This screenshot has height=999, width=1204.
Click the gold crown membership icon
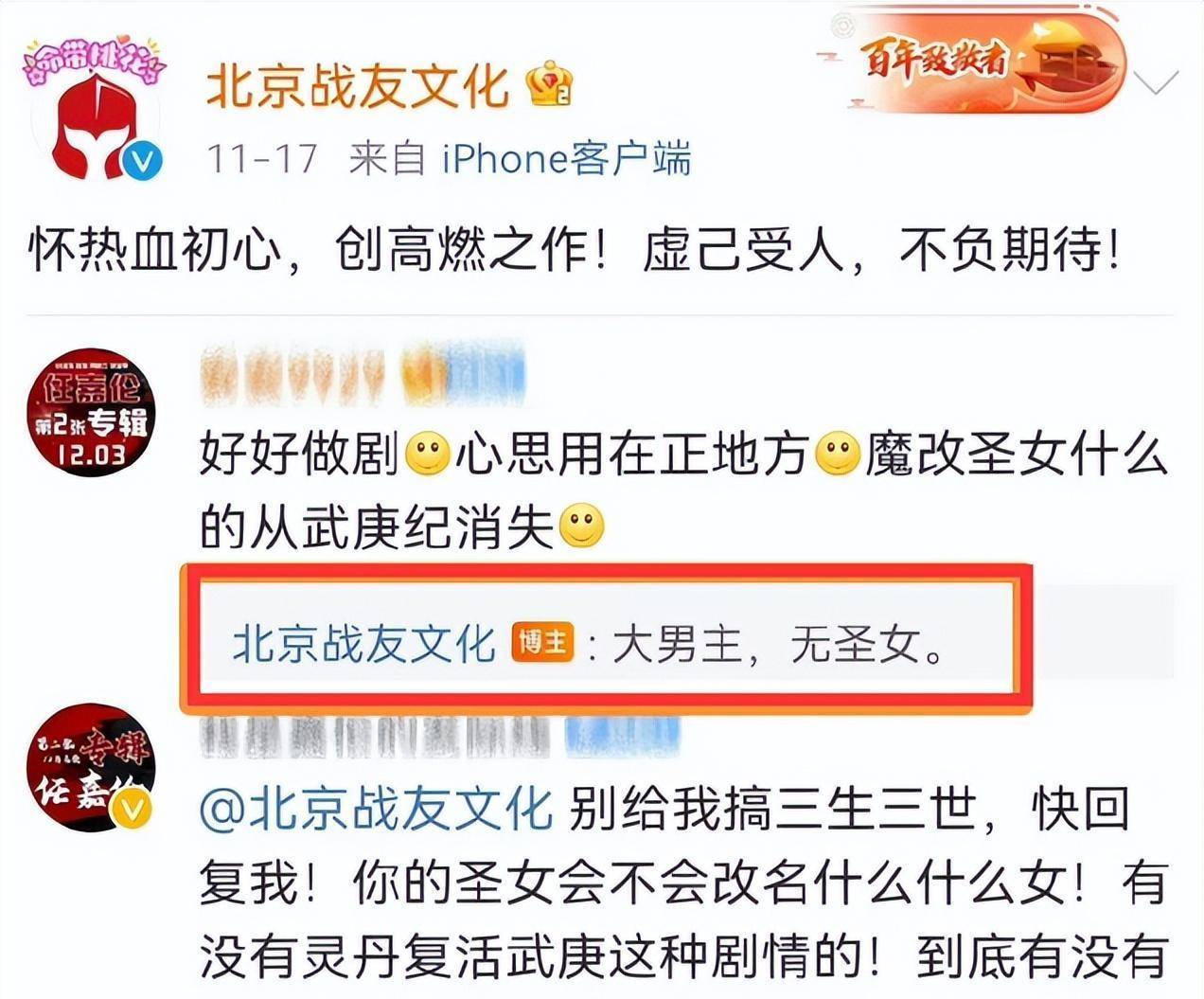pyautogui.click(x=550, y=84)
